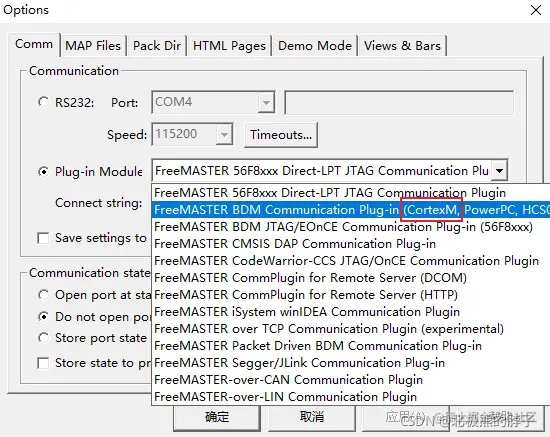Choose FreeMASTER-over-LIN Communication Plugin
Viewport: 550px width, 437px height.
click(351, 397)
